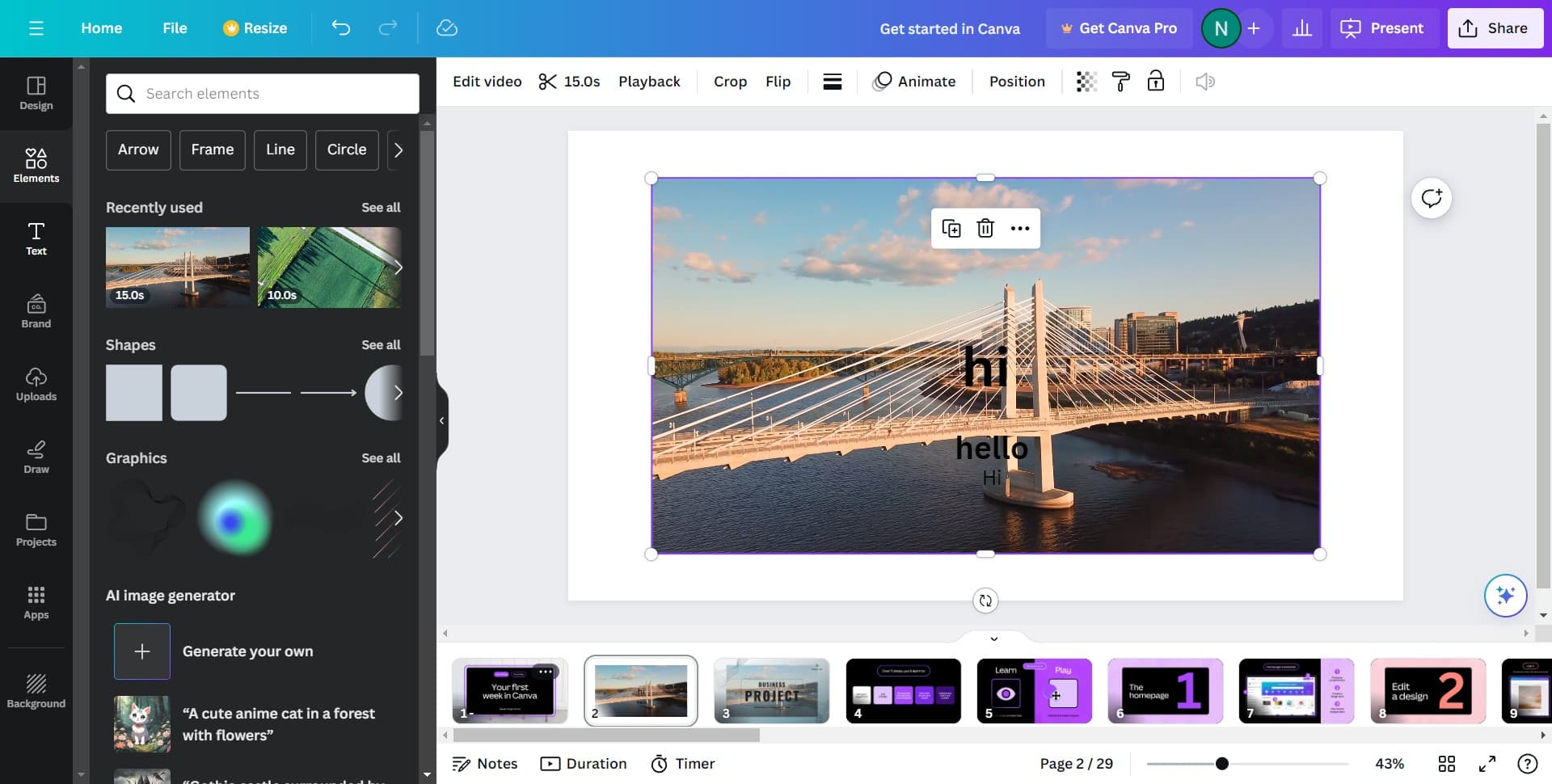This screenshot has height=784, width=1552.
Task: Click the undo arrow
Action: tap(341, 28)
